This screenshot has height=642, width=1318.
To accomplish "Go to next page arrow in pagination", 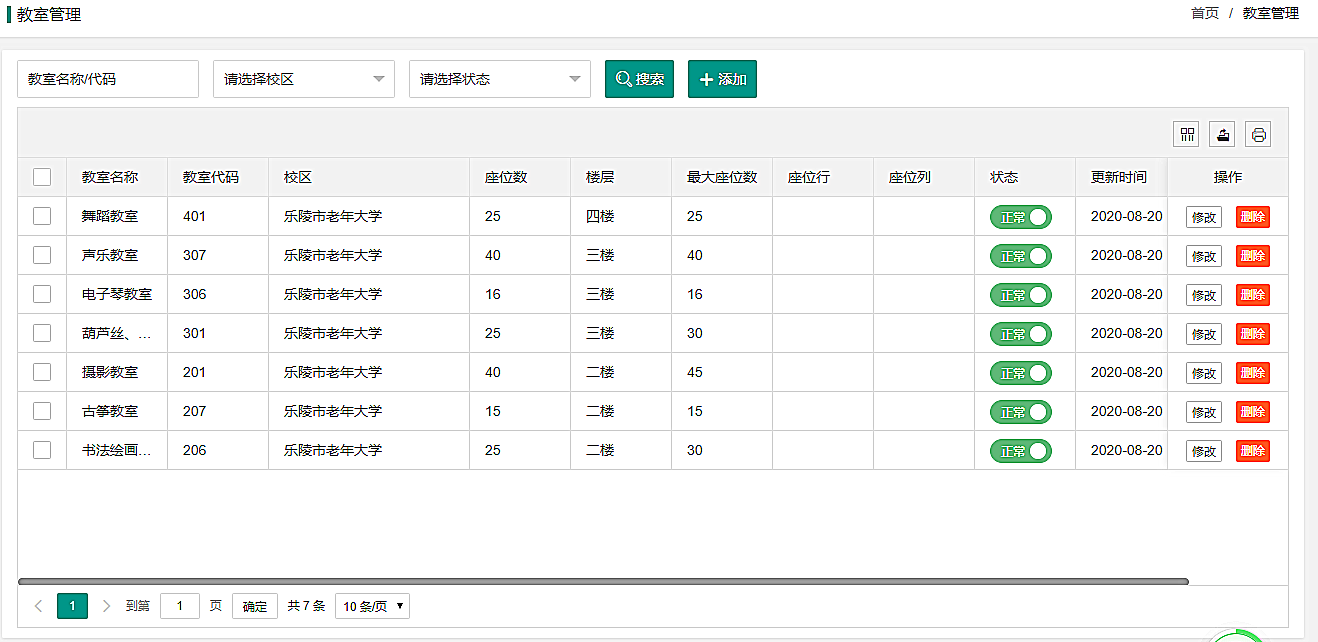I will tap(107, 606).
